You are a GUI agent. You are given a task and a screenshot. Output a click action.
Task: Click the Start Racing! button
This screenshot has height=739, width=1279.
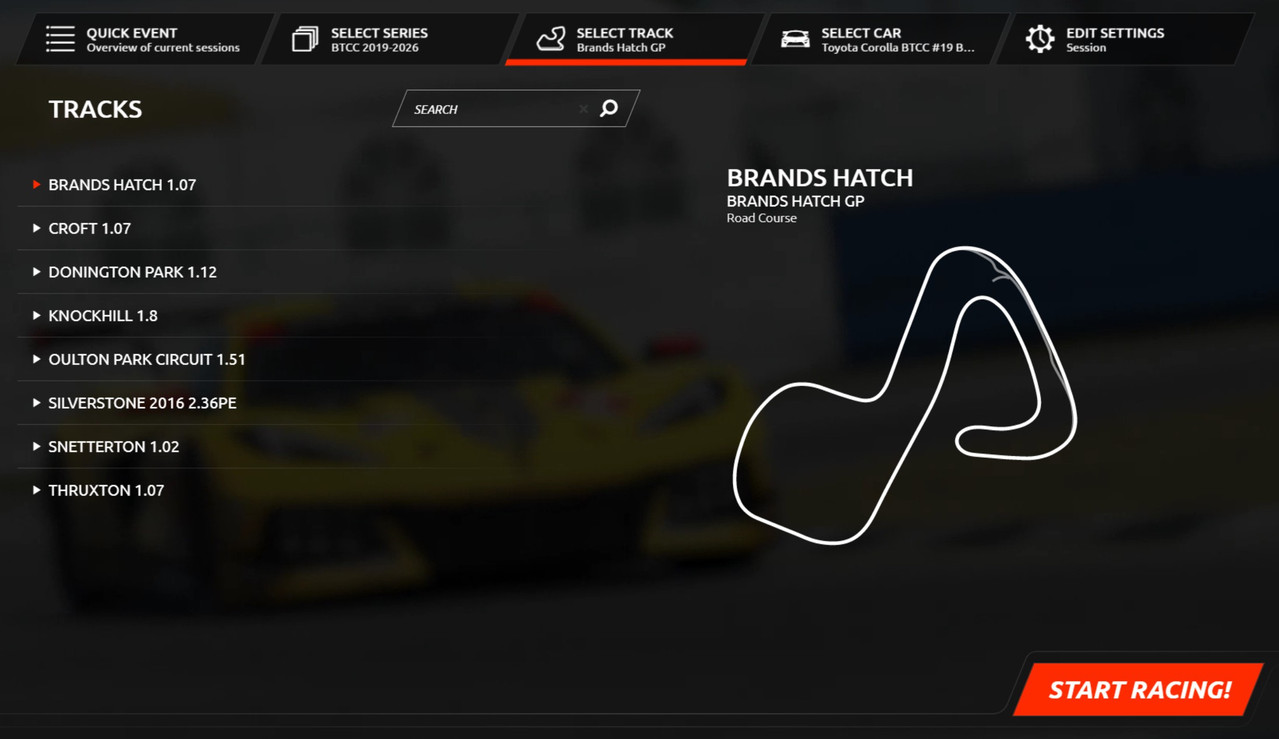coord(1139,689)
